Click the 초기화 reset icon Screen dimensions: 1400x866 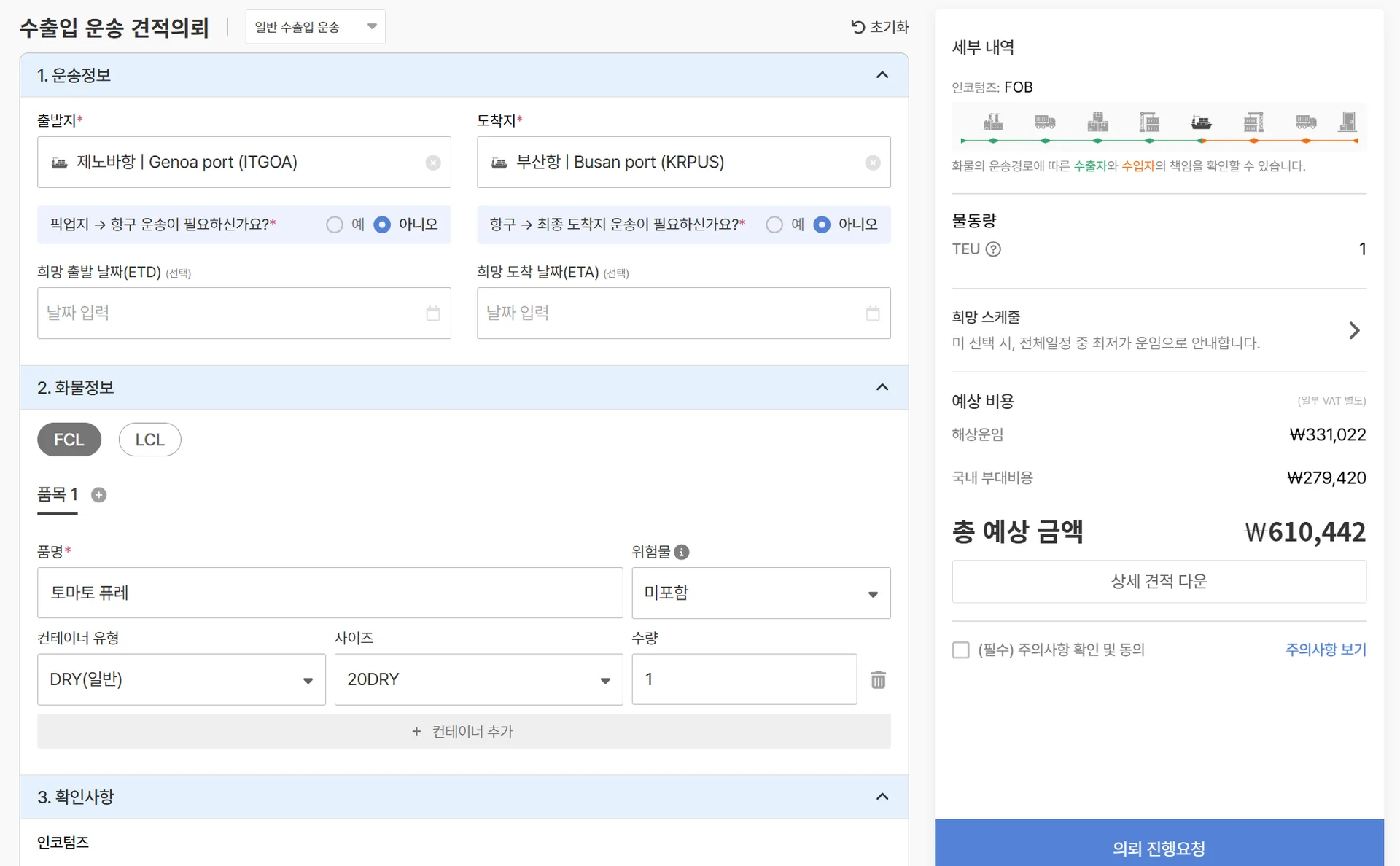(x=858, y=27)
